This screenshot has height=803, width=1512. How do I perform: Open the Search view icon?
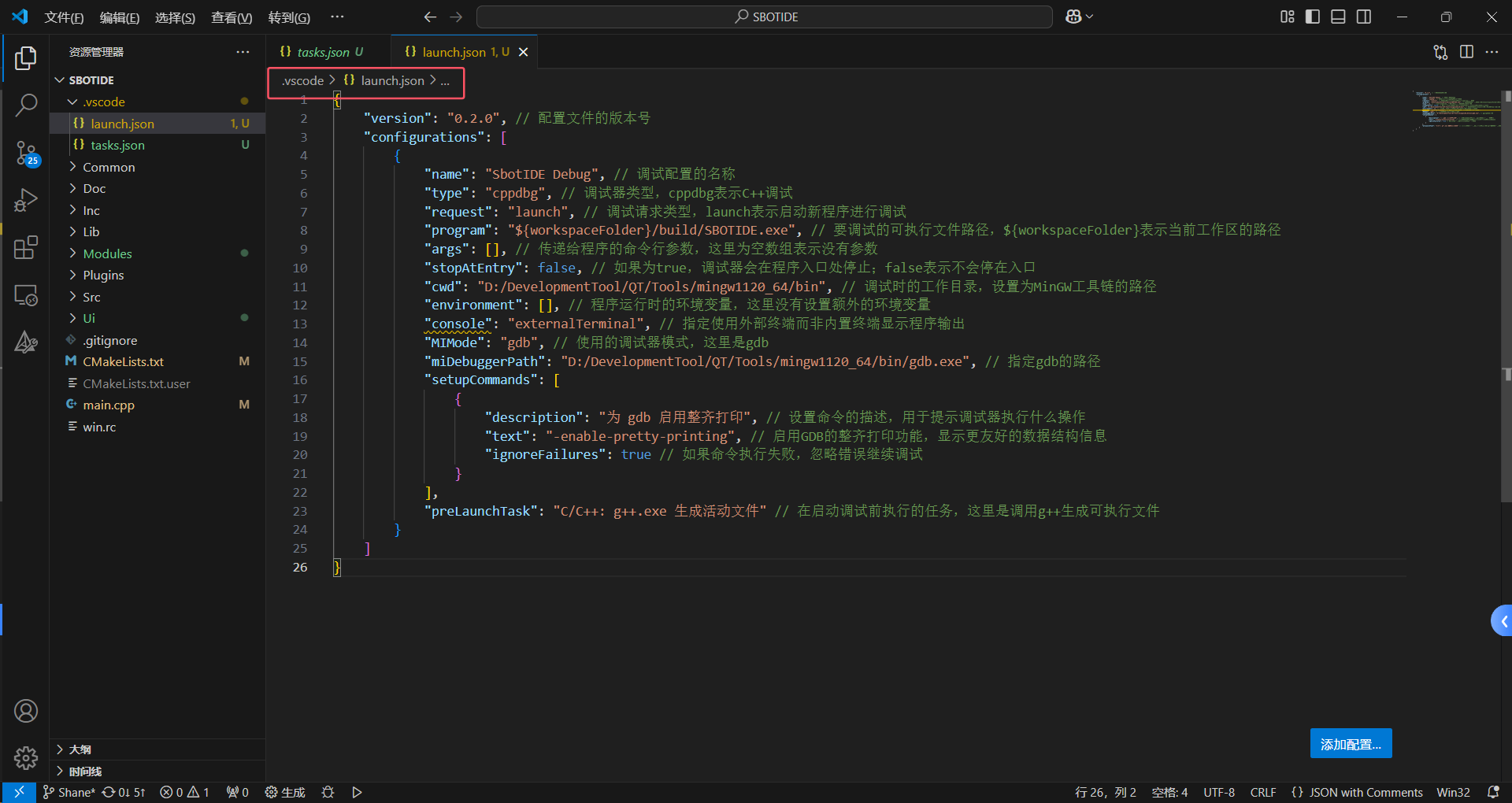click(x=26, y=105)
